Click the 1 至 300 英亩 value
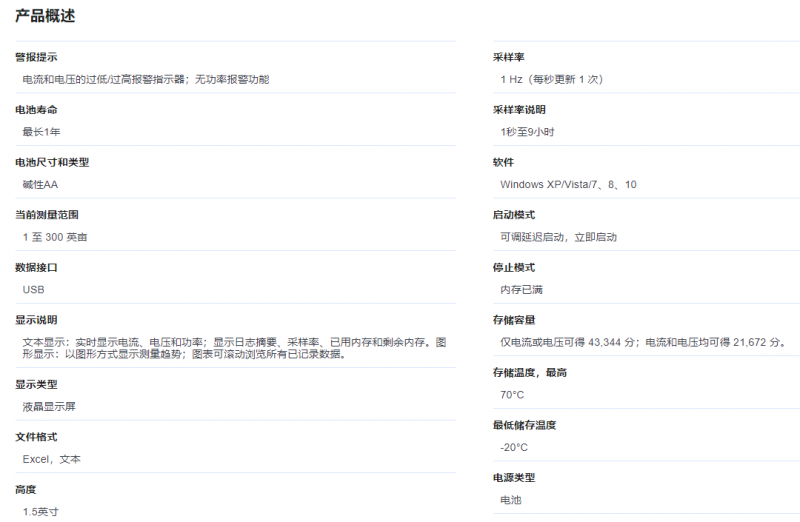 [55, 237]
